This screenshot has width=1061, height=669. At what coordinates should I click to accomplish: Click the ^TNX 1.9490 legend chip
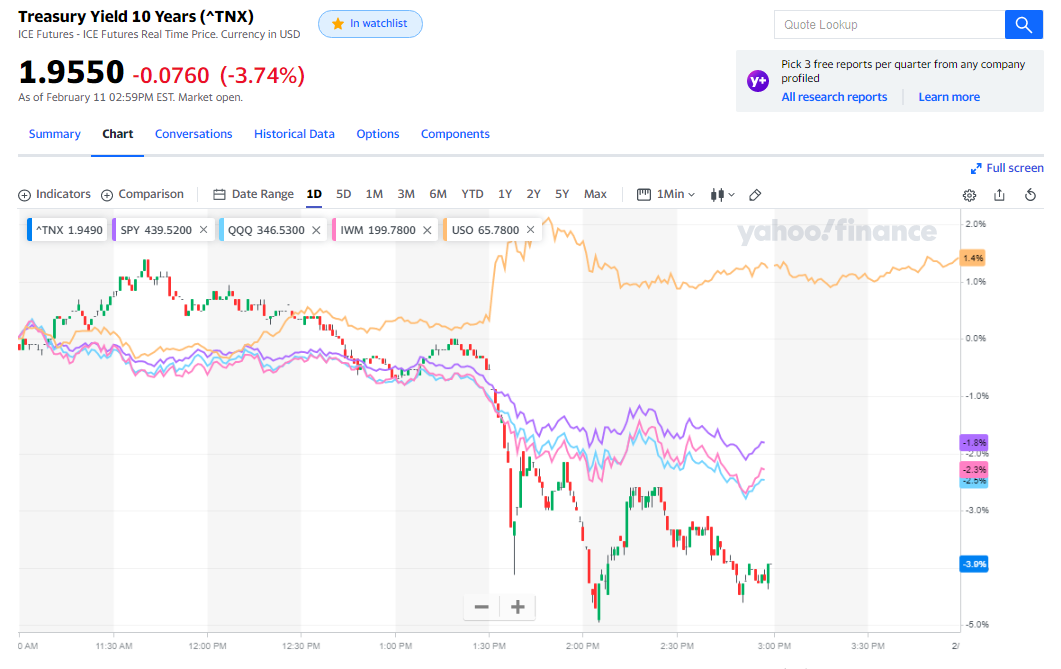tap(68, 230)
